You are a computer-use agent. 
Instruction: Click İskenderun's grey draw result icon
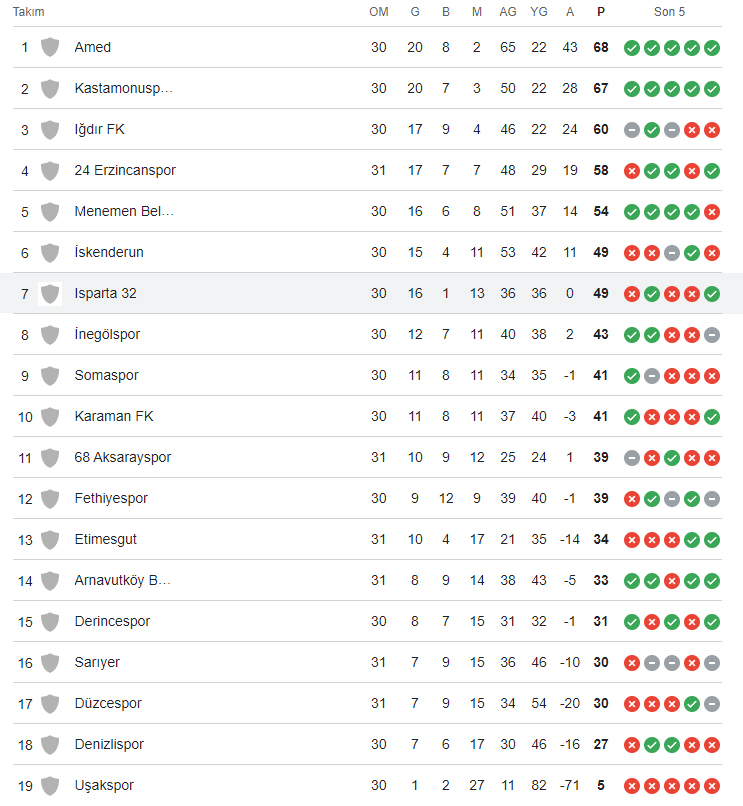click(672, 253)
